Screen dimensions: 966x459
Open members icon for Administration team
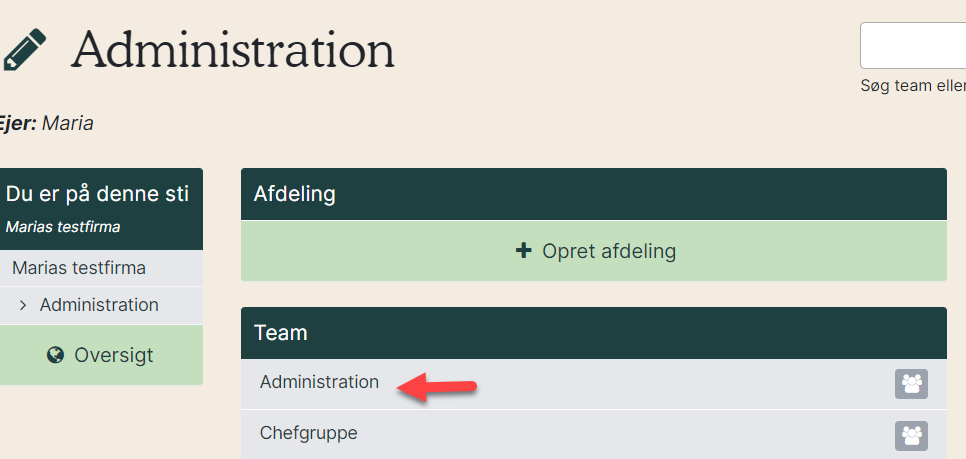pos(911,384)
